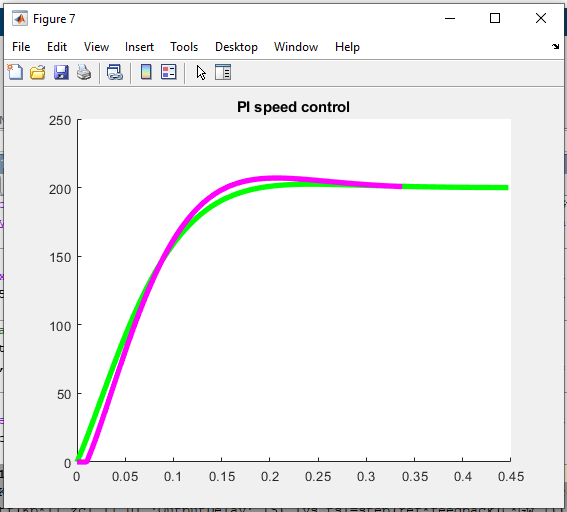This screenshot has height=512, width=567.
Task: Dock the figure using the corner arrow
Action: (555, 46)
